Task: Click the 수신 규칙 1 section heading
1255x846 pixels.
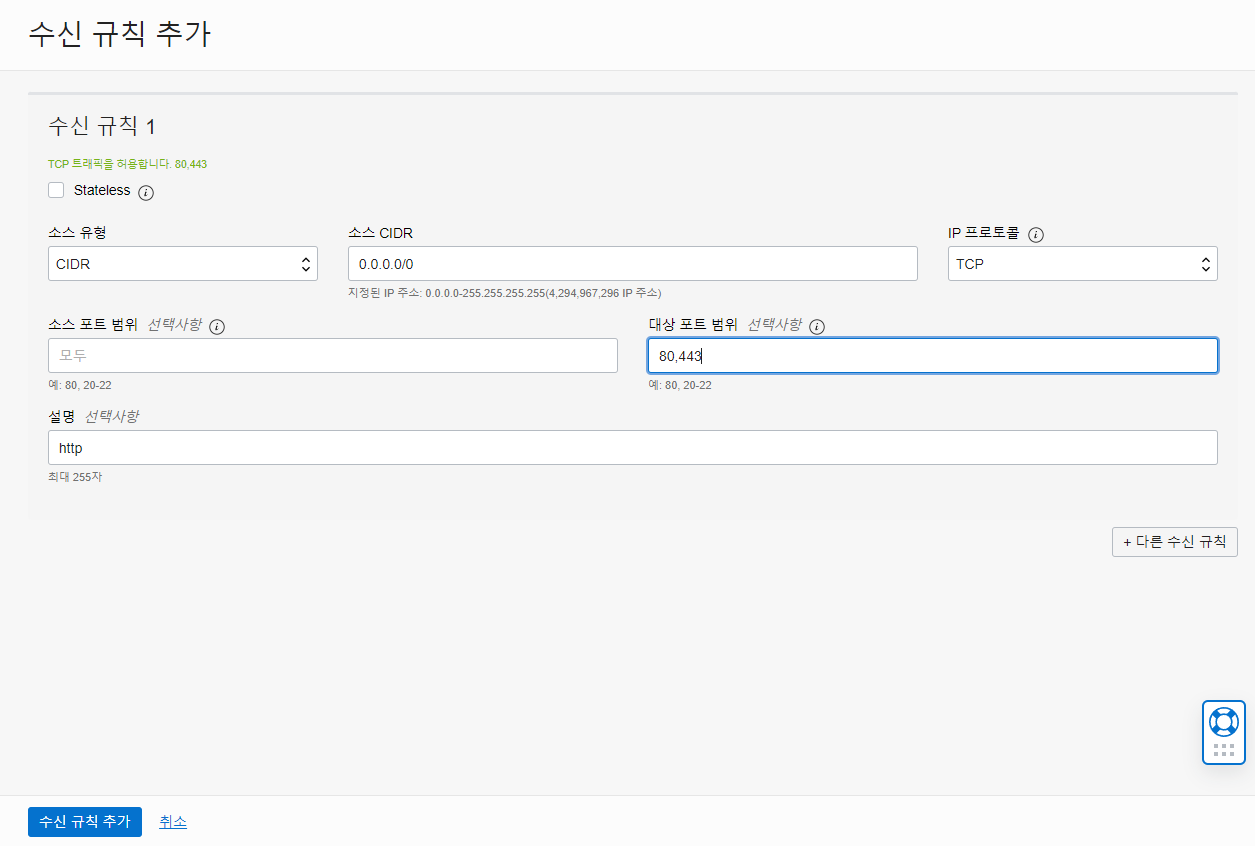Action: (102, 126)
